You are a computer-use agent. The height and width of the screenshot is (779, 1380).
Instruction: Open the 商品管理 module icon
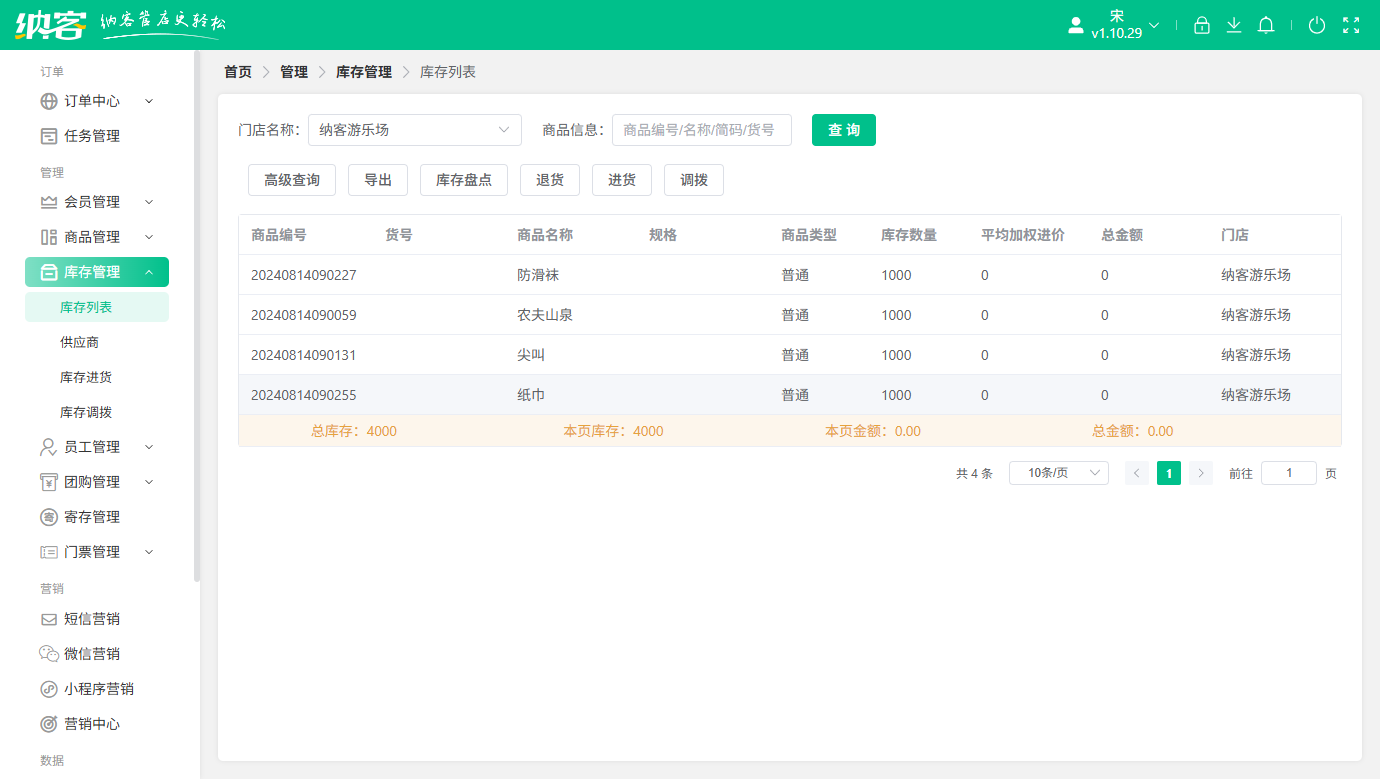click(48, 236)
